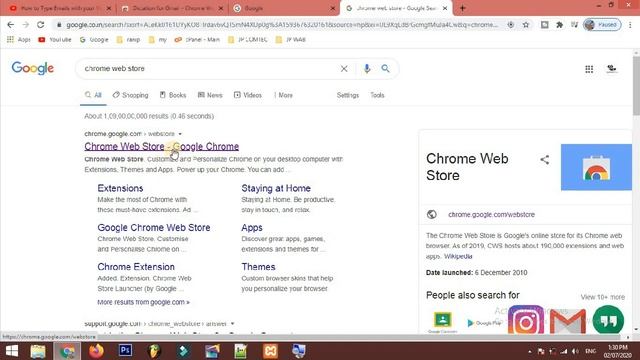Image resolution: width=640 pixels, height=360 pixels.
Task: Switch to the How to Type Emails tab
Action: (59, 8)
